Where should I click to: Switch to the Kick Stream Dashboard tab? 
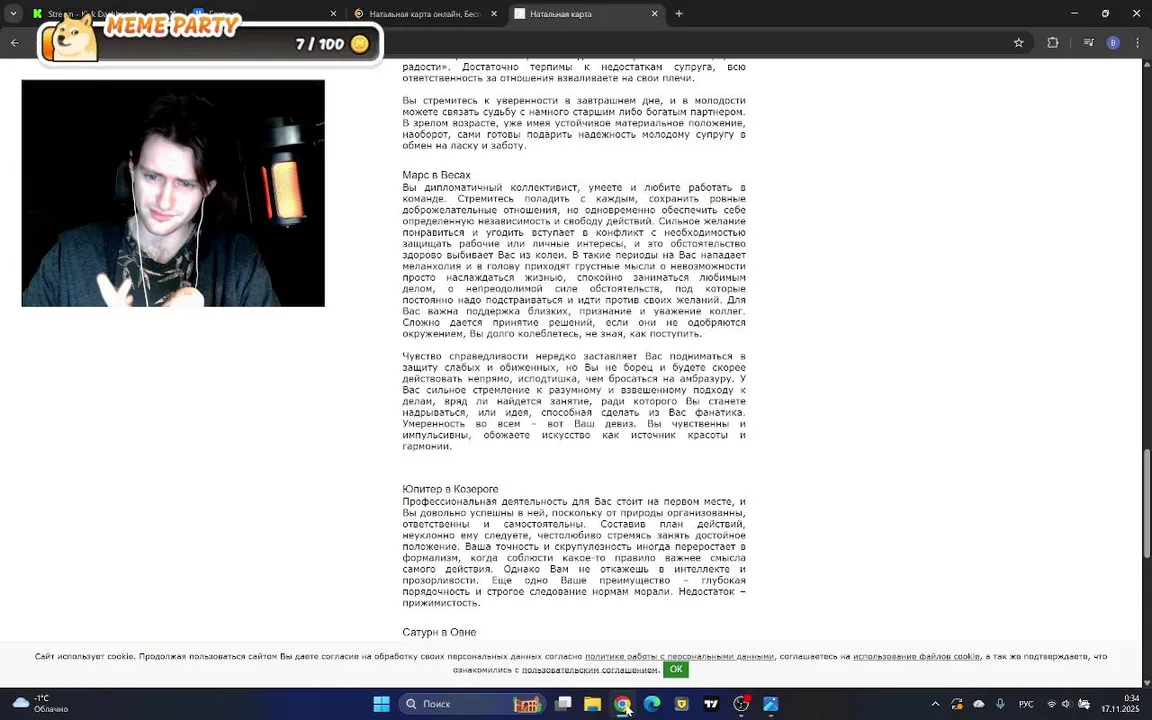103,13
